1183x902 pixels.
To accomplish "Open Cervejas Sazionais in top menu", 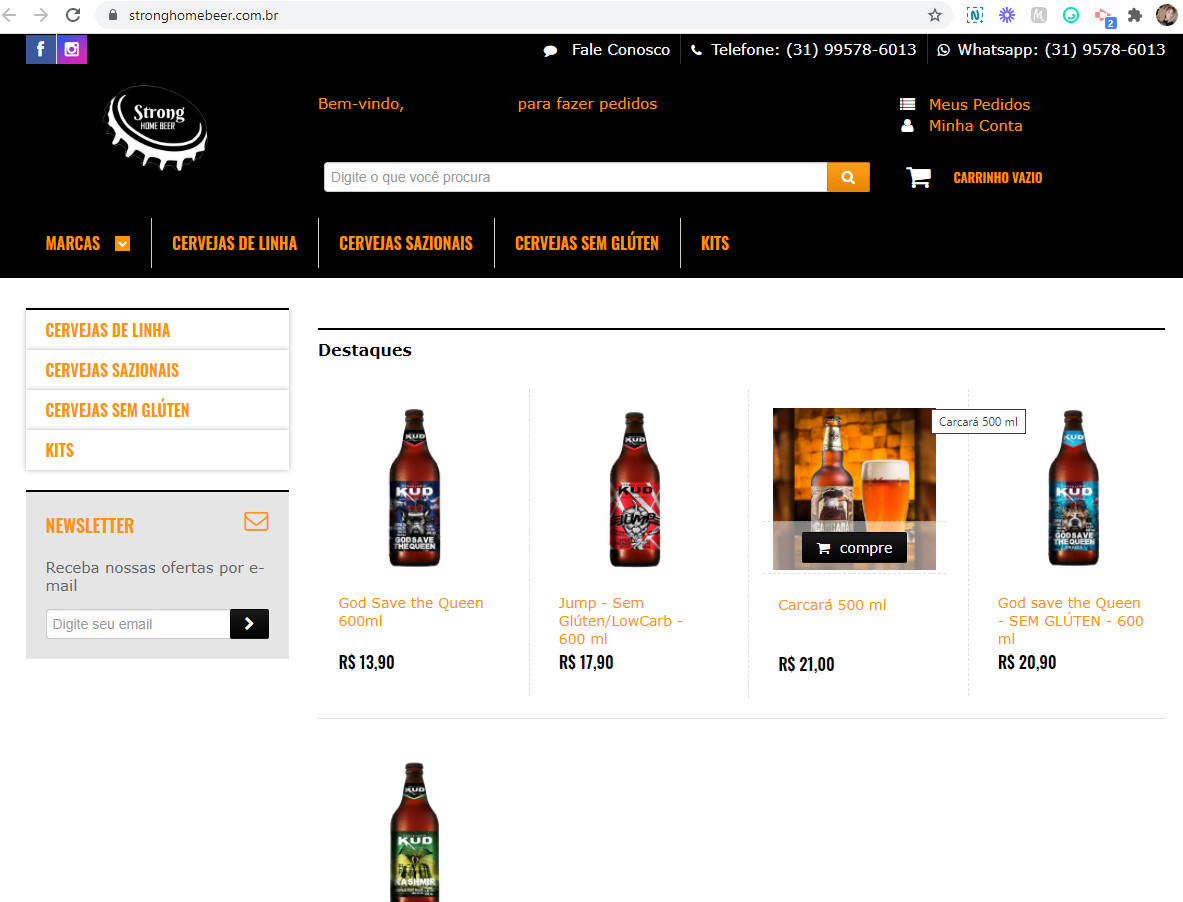I will 406,244.
